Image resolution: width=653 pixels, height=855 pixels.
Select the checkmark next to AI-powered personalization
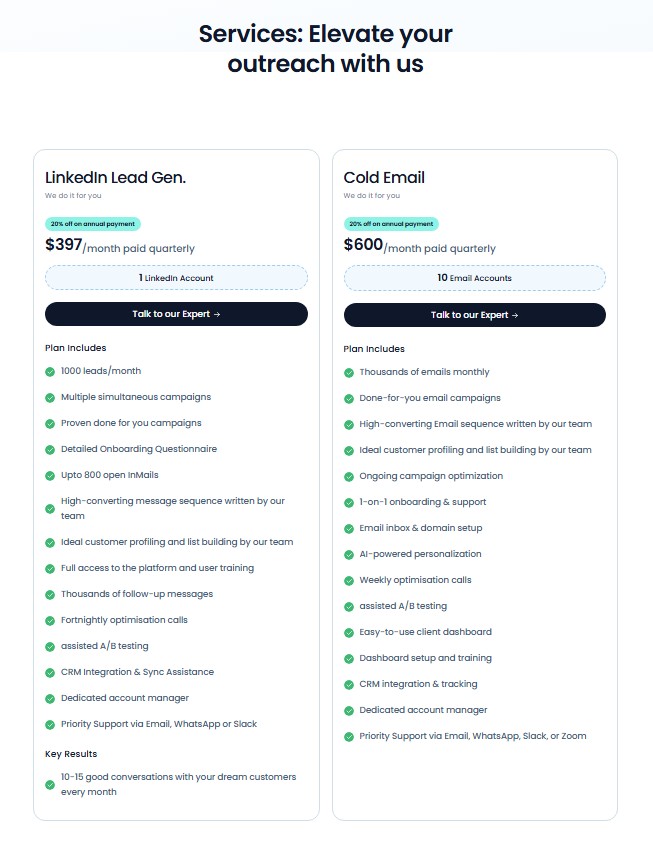(x=347, y=553)
